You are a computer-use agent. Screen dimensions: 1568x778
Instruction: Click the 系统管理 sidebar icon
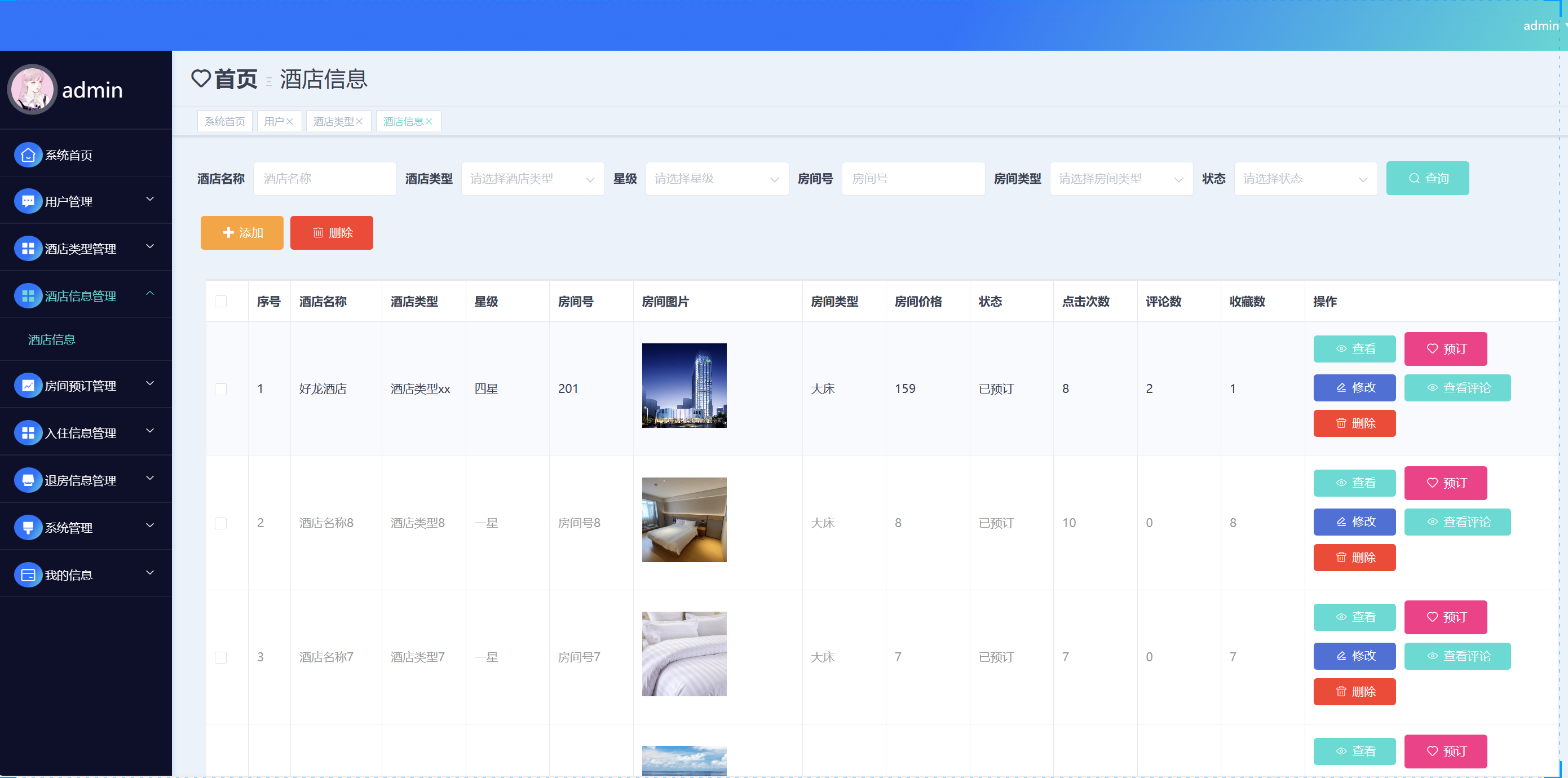(28, 528)
